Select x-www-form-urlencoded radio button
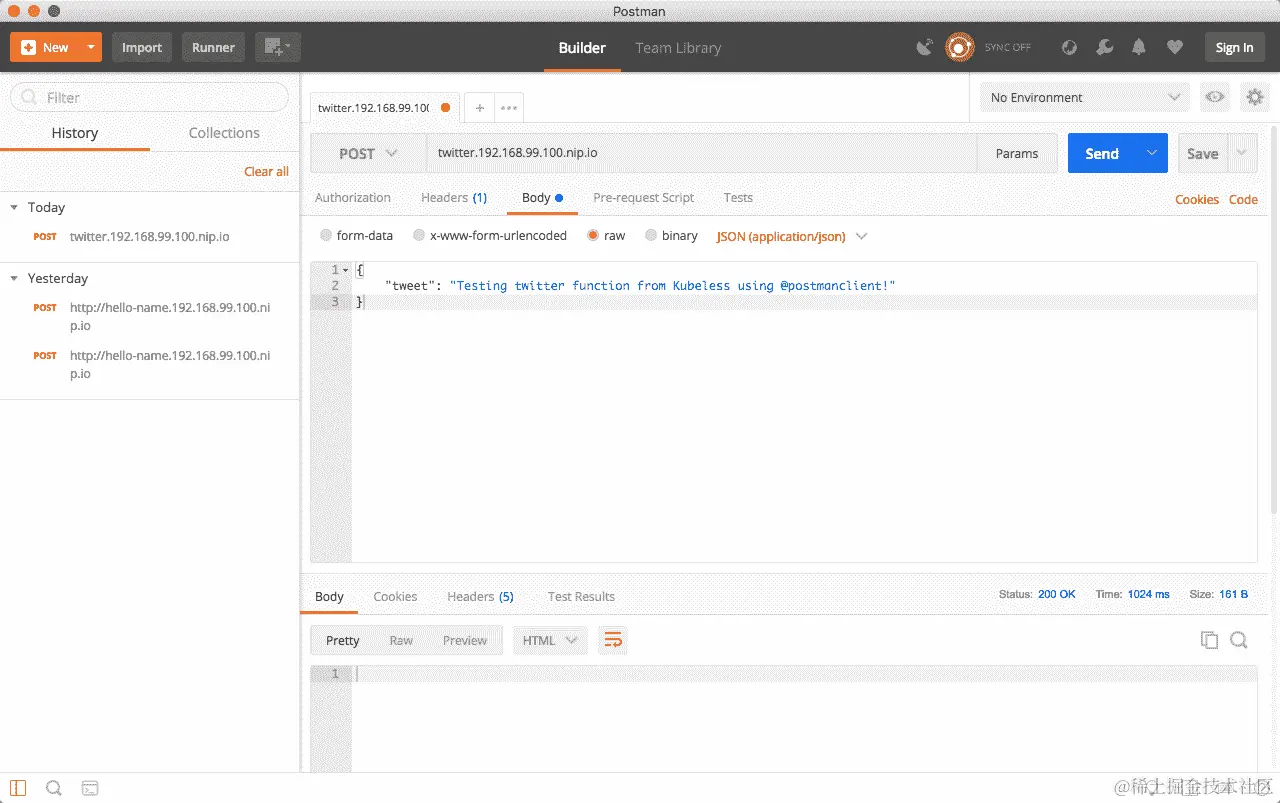The width and height of the screenshot is (1280, 803). [419, 236]
